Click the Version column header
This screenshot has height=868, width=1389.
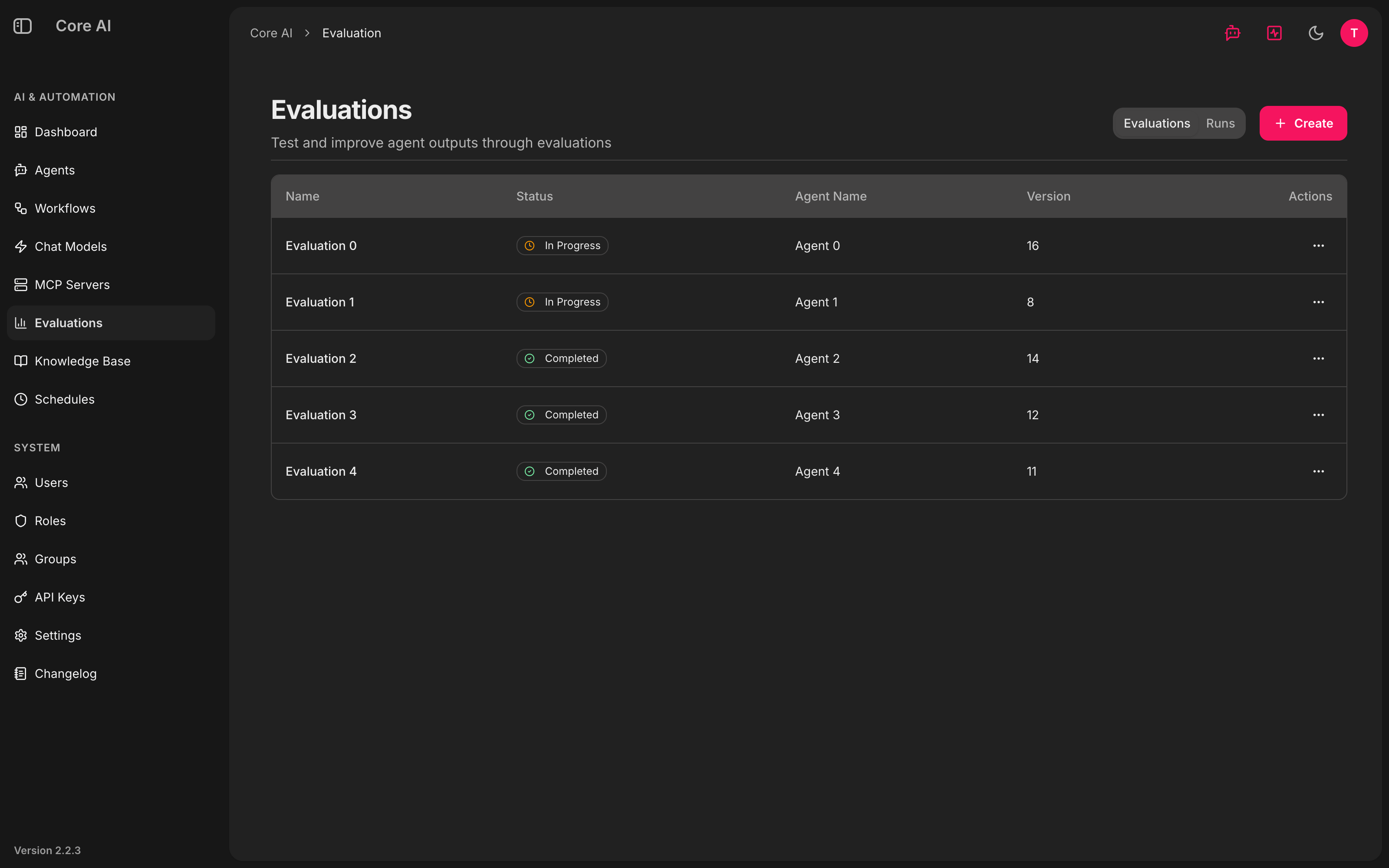click(x=1048, y=196)
